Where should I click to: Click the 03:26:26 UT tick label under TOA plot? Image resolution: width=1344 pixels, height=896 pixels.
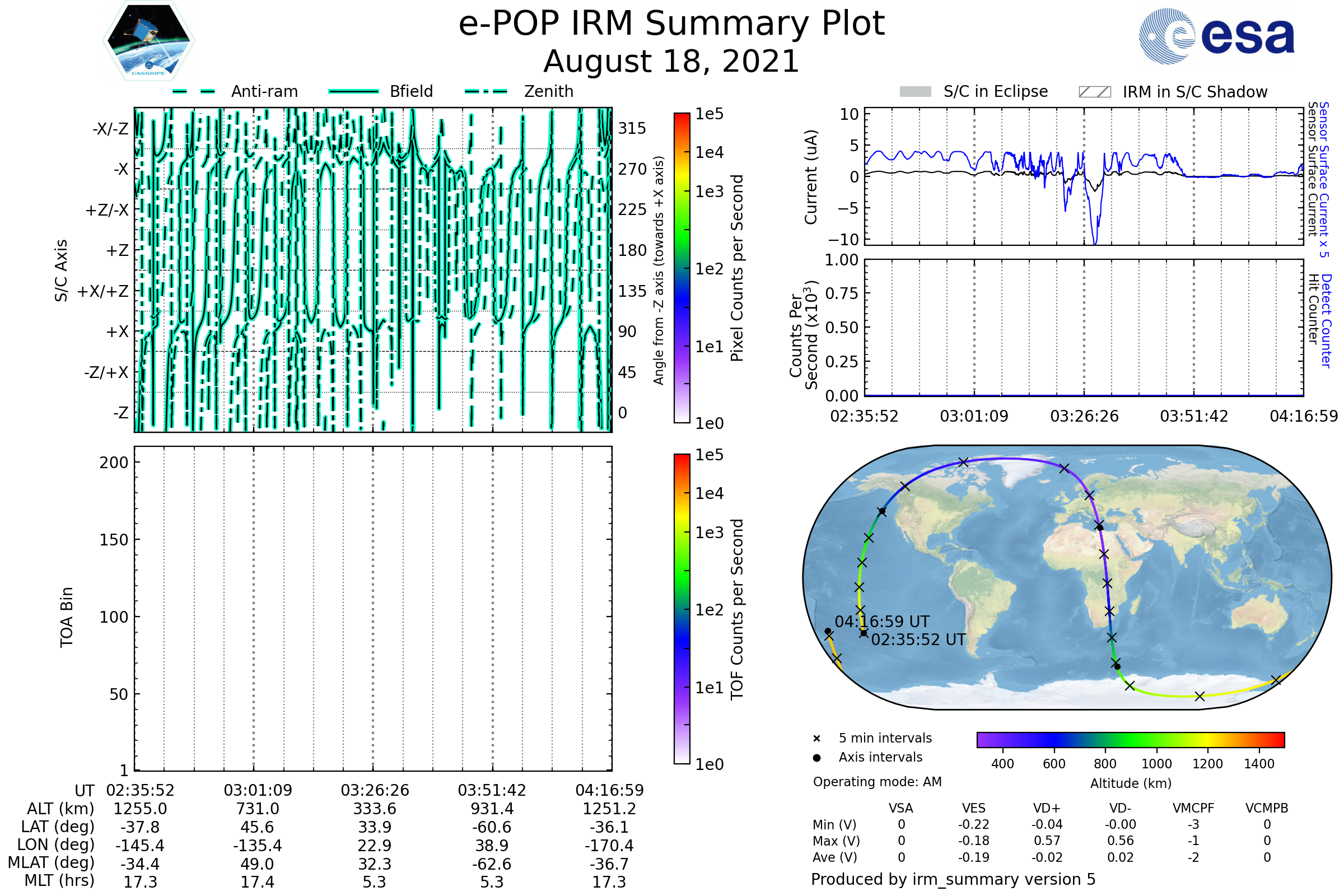(375, 790)
